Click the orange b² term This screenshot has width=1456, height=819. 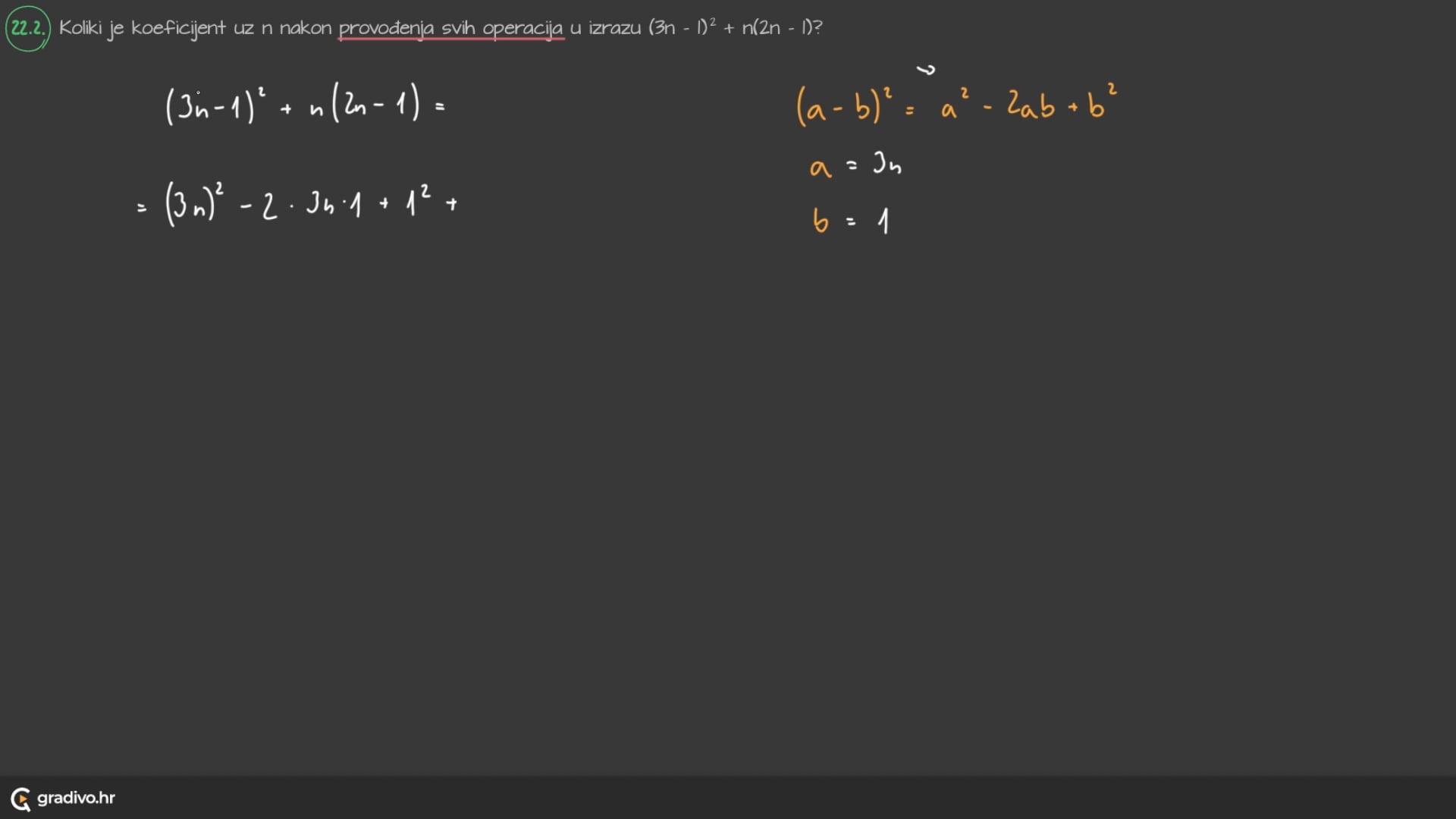(1102, 102)
